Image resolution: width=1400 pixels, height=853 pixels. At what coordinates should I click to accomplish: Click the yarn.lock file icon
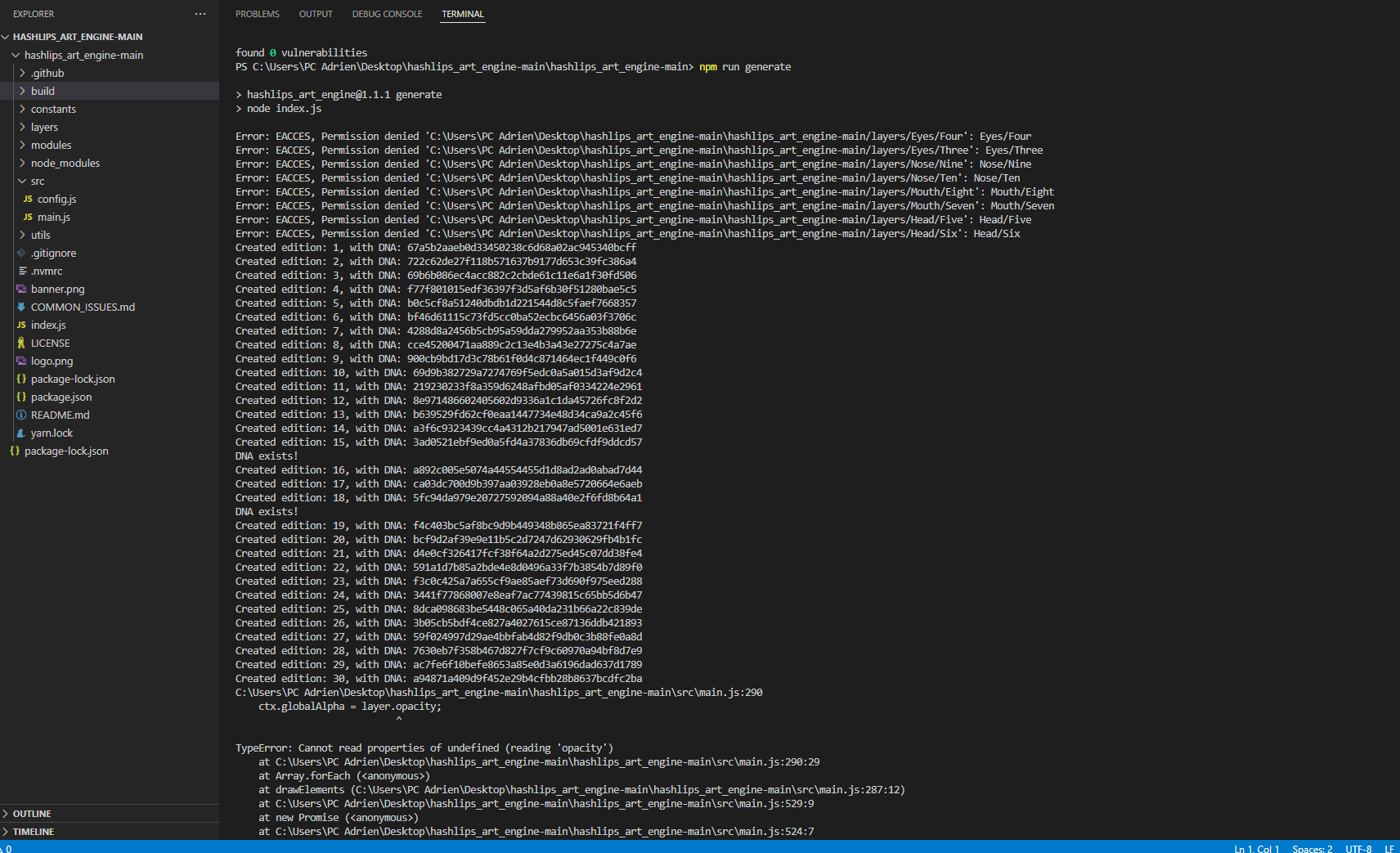click(20, 433)
